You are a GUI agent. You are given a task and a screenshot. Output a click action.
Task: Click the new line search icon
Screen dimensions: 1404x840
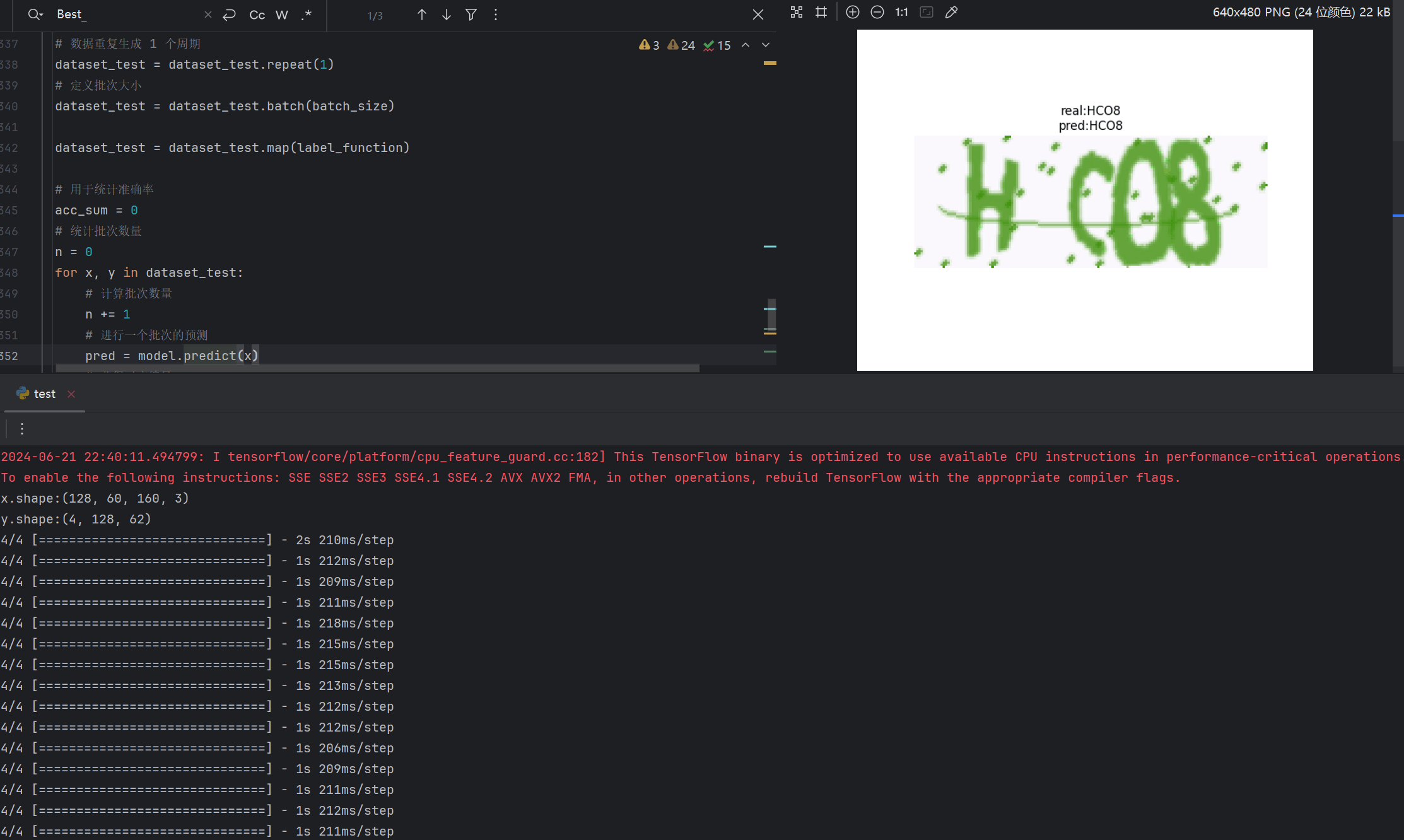point(230,15)
